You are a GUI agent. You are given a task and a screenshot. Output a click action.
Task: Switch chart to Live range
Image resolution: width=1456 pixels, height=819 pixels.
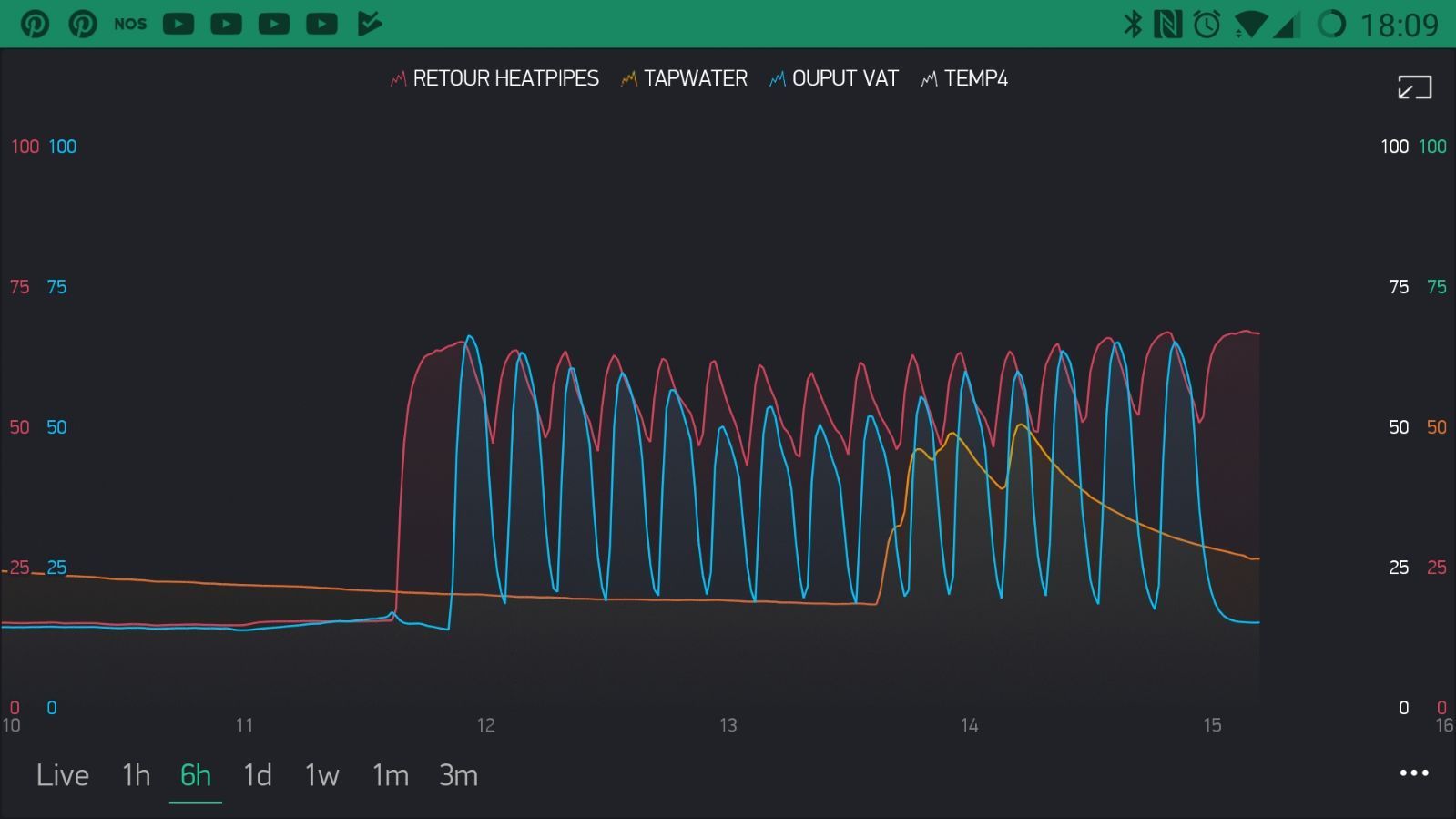pos(63,775)
